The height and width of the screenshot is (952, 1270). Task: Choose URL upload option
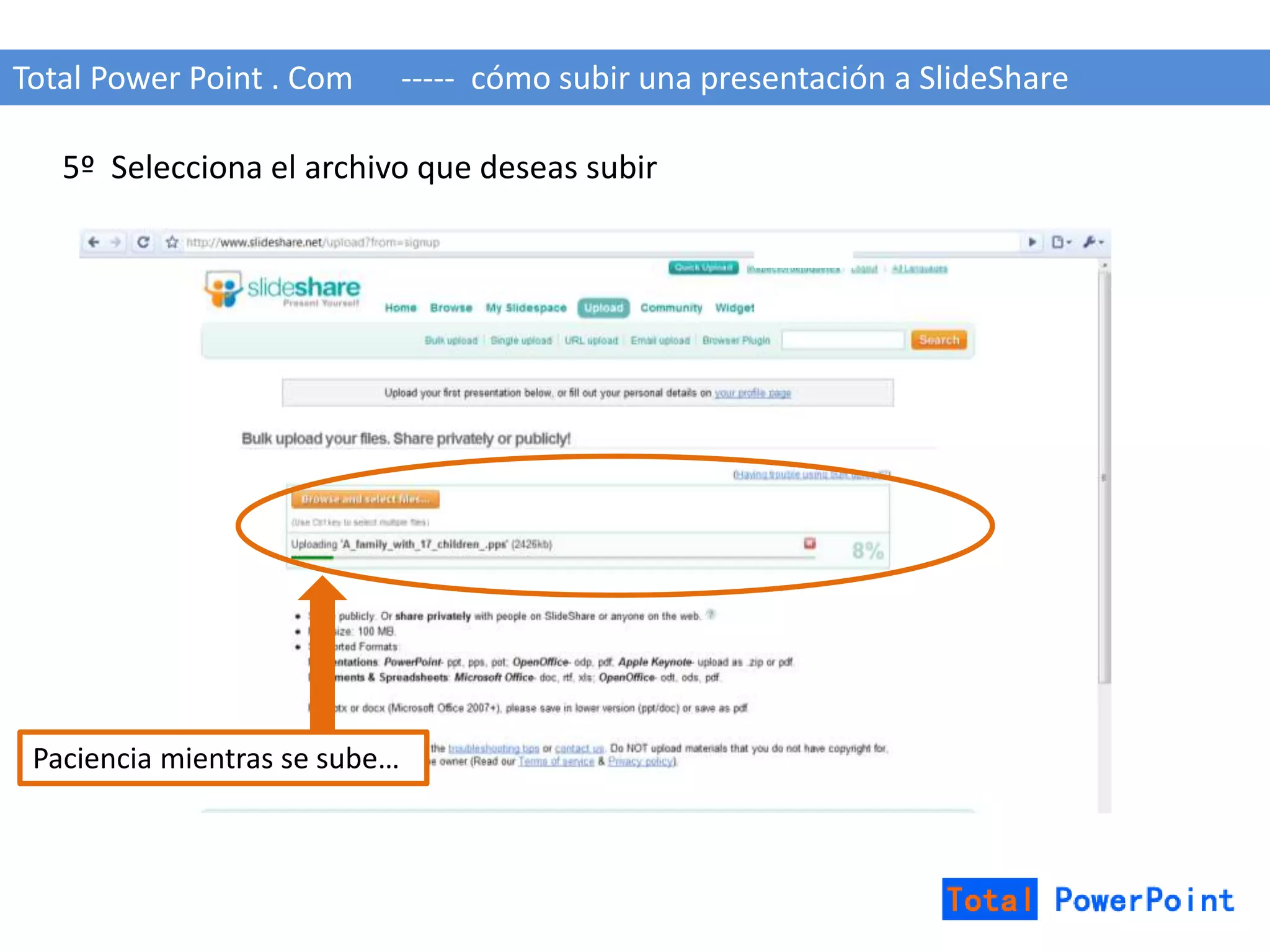click(591, 340)
